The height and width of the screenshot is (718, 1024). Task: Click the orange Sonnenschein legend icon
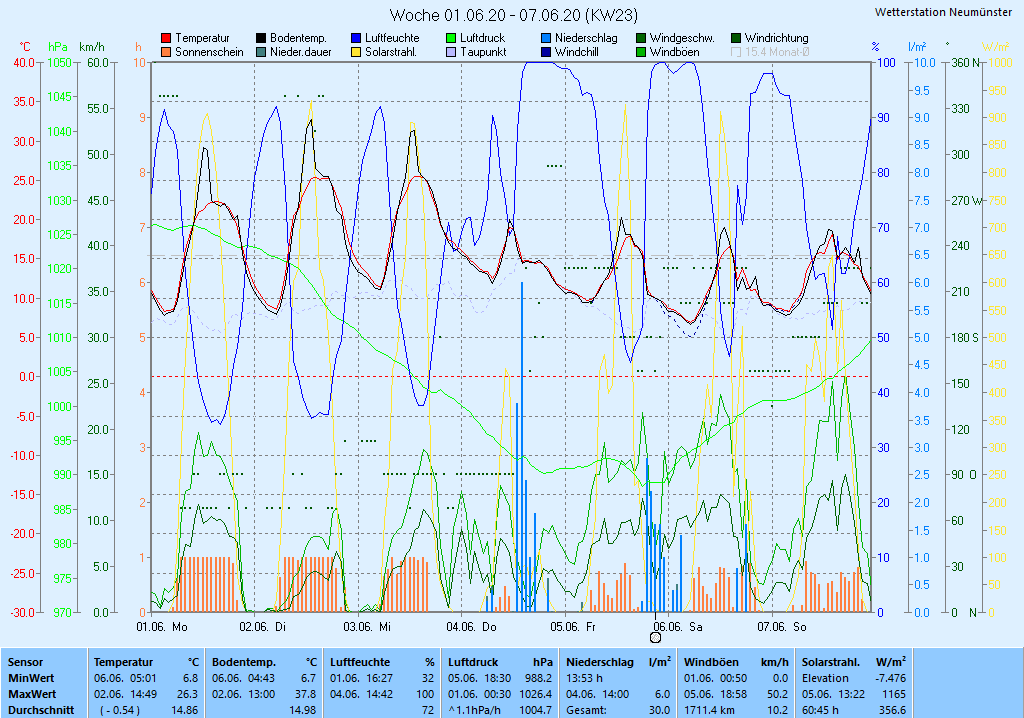click(x=167, y=52)
